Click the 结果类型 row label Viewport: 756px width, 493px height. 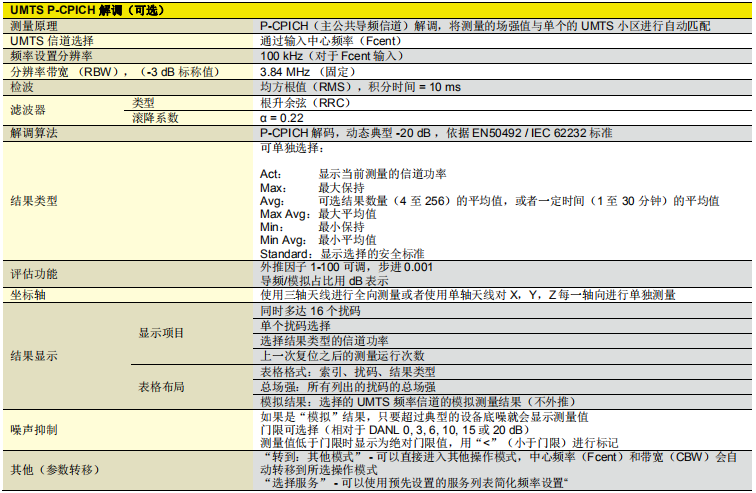pyautogui.click(x=34, y=200)
